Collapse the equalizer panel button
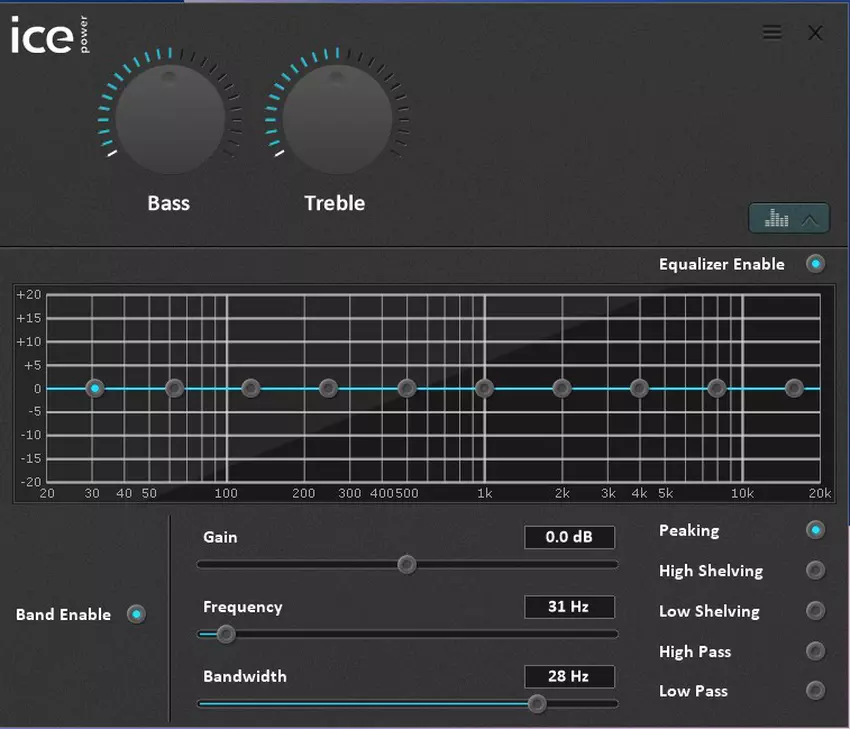 click(x=788, y=217)
